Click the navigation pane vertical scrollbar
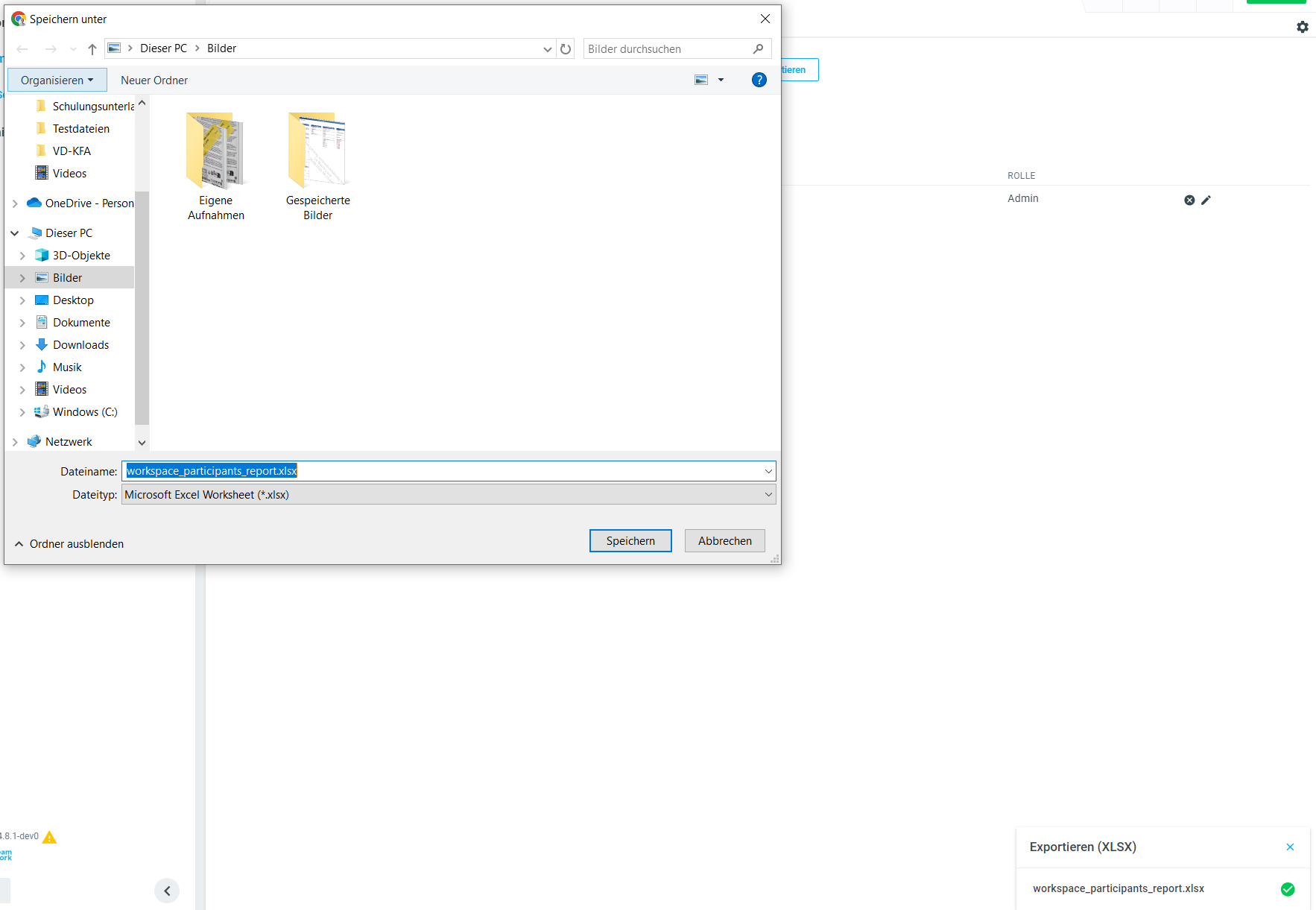1316x910 pixels. [142, 298]
